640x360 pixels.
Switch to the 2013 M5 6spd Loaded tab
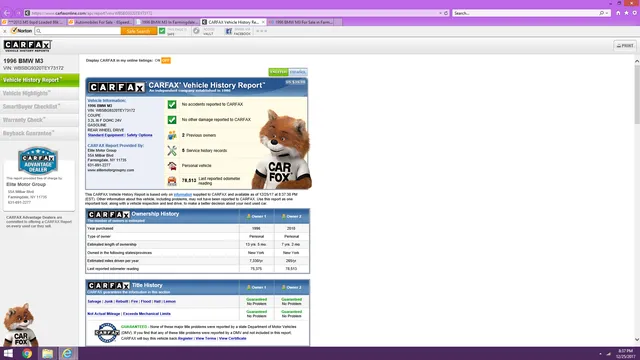[33, 22]
